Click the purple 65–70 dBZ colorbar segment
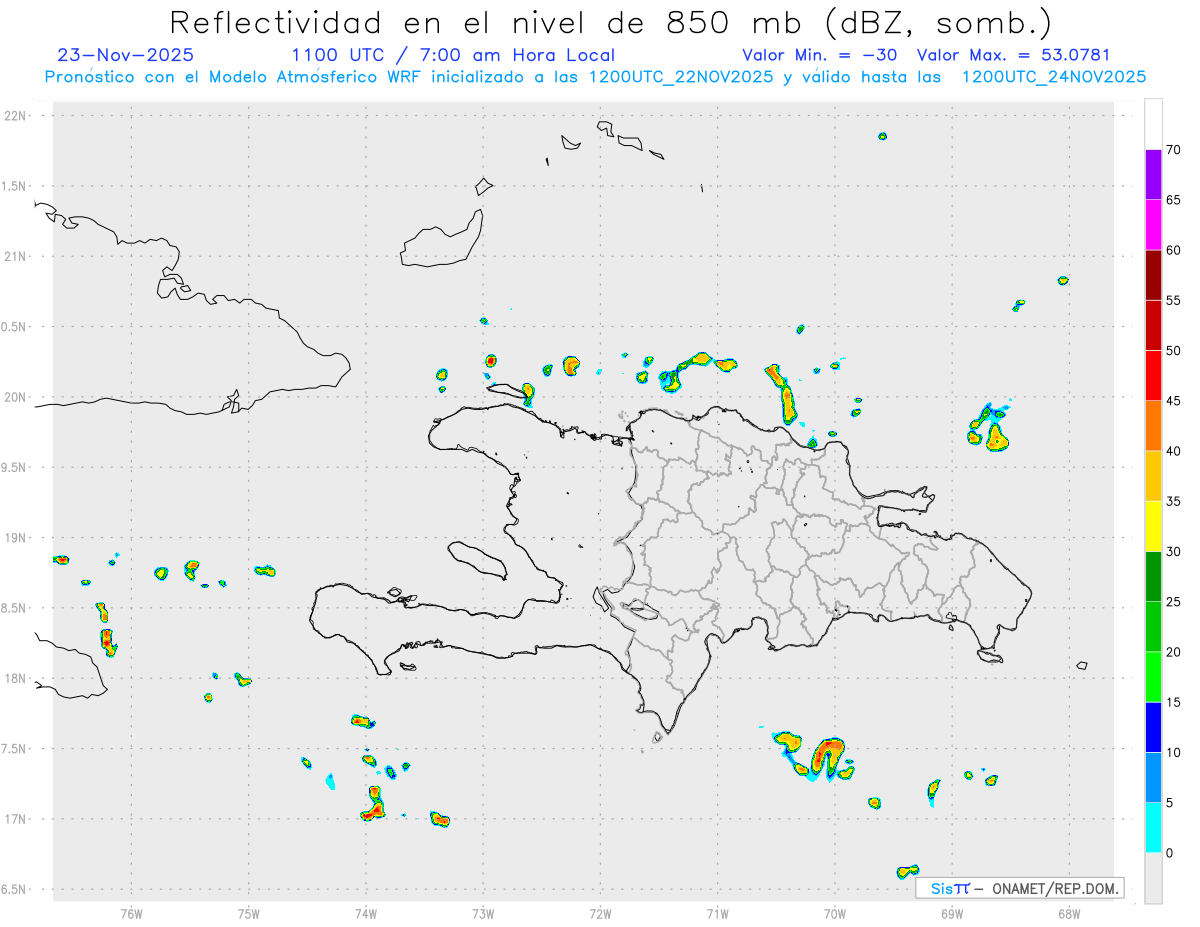Screen dimensions: 1200x927 click(1153, 175)
